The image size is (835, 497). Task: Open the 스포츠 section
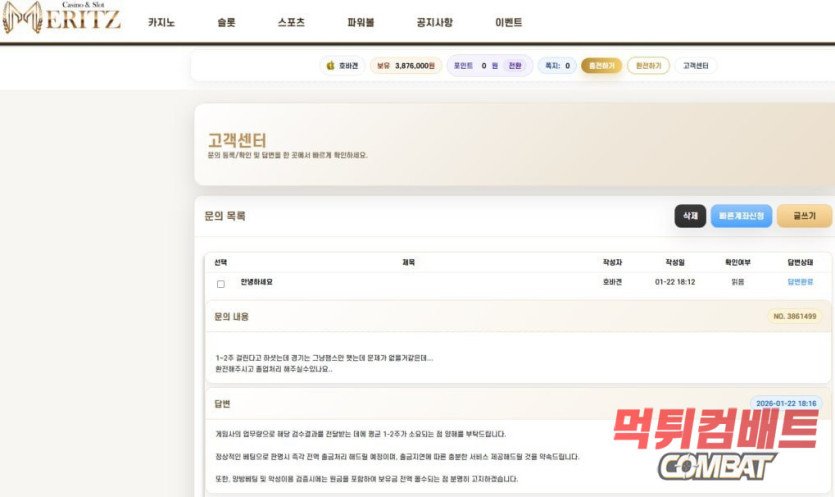click(x=290, y=22)
